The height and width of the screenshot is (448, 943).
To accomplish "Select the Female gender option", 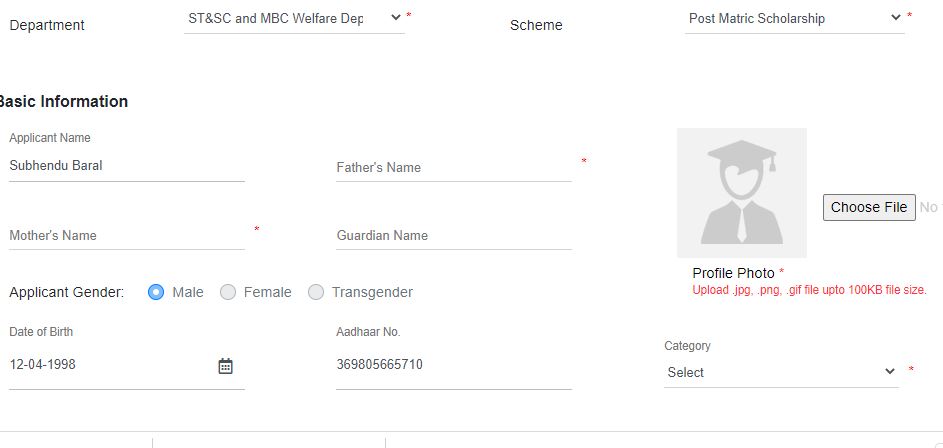I will [x=228, y=292].
